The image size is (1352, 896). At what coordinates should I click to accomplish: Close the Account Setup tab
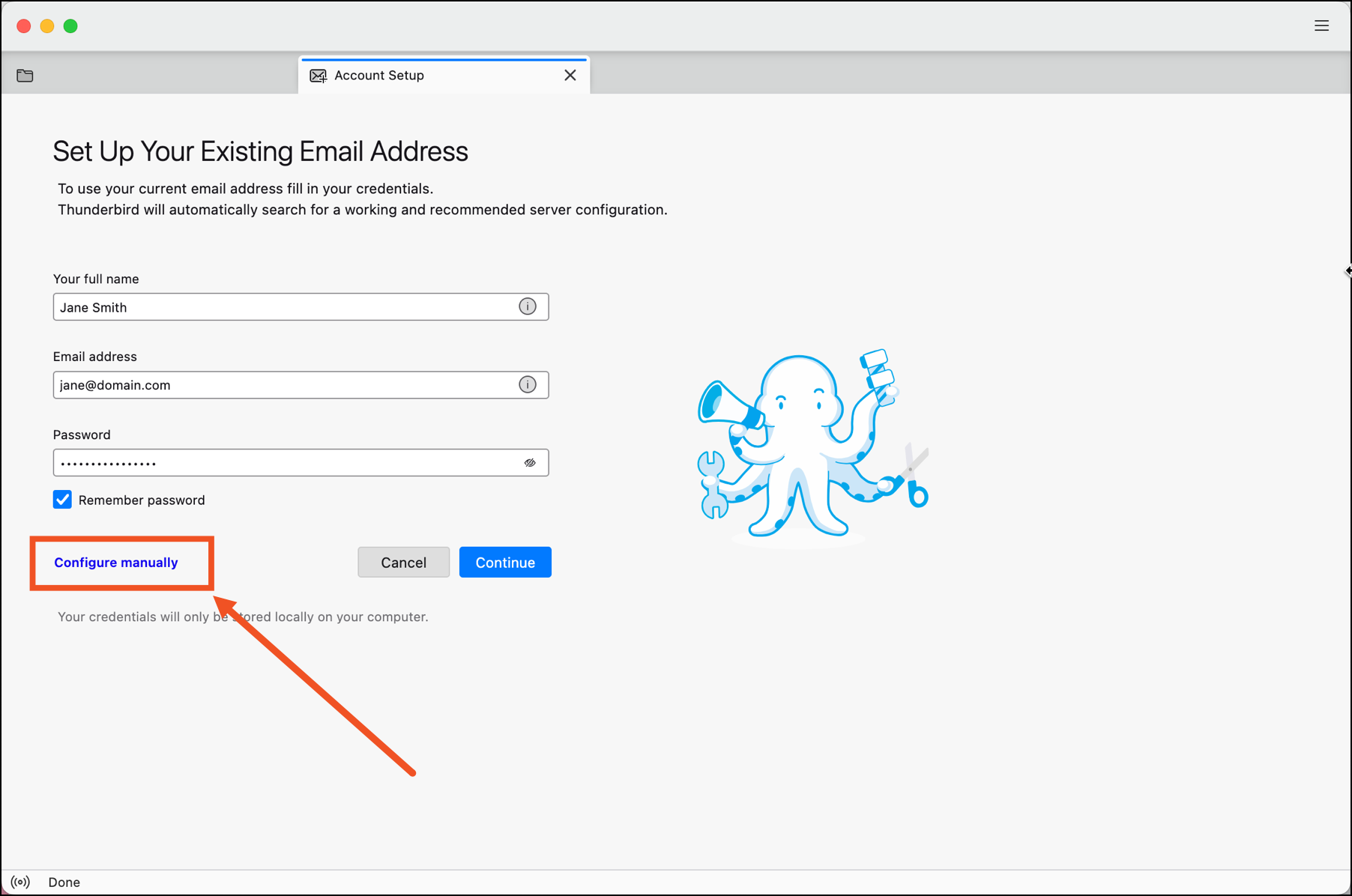(x=570, y=75)
